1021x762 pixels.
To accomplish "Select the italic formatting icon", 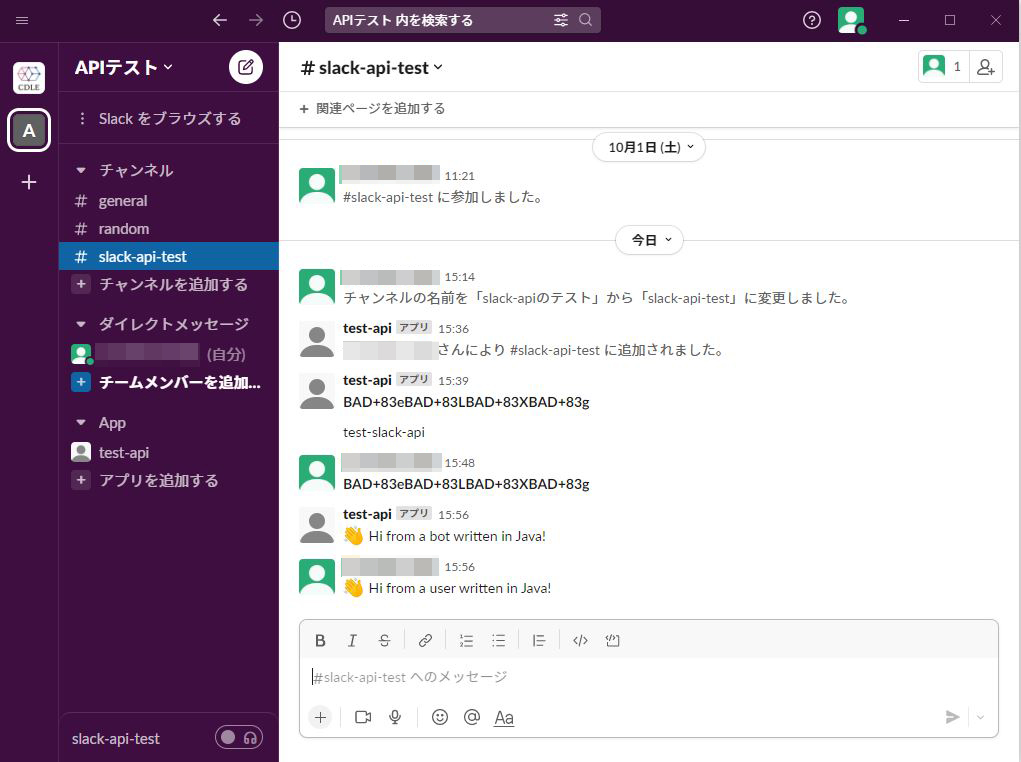I will [x=352, y=640].
